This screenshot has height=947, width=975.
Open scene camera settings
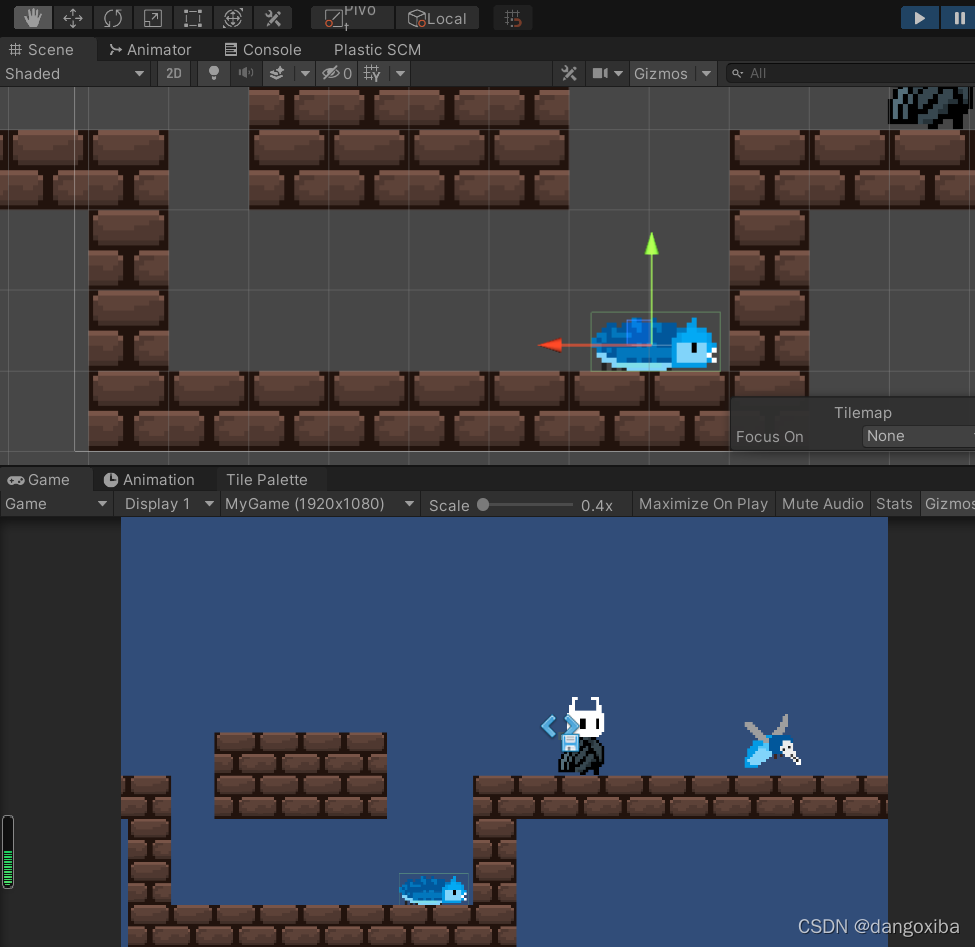600,73
